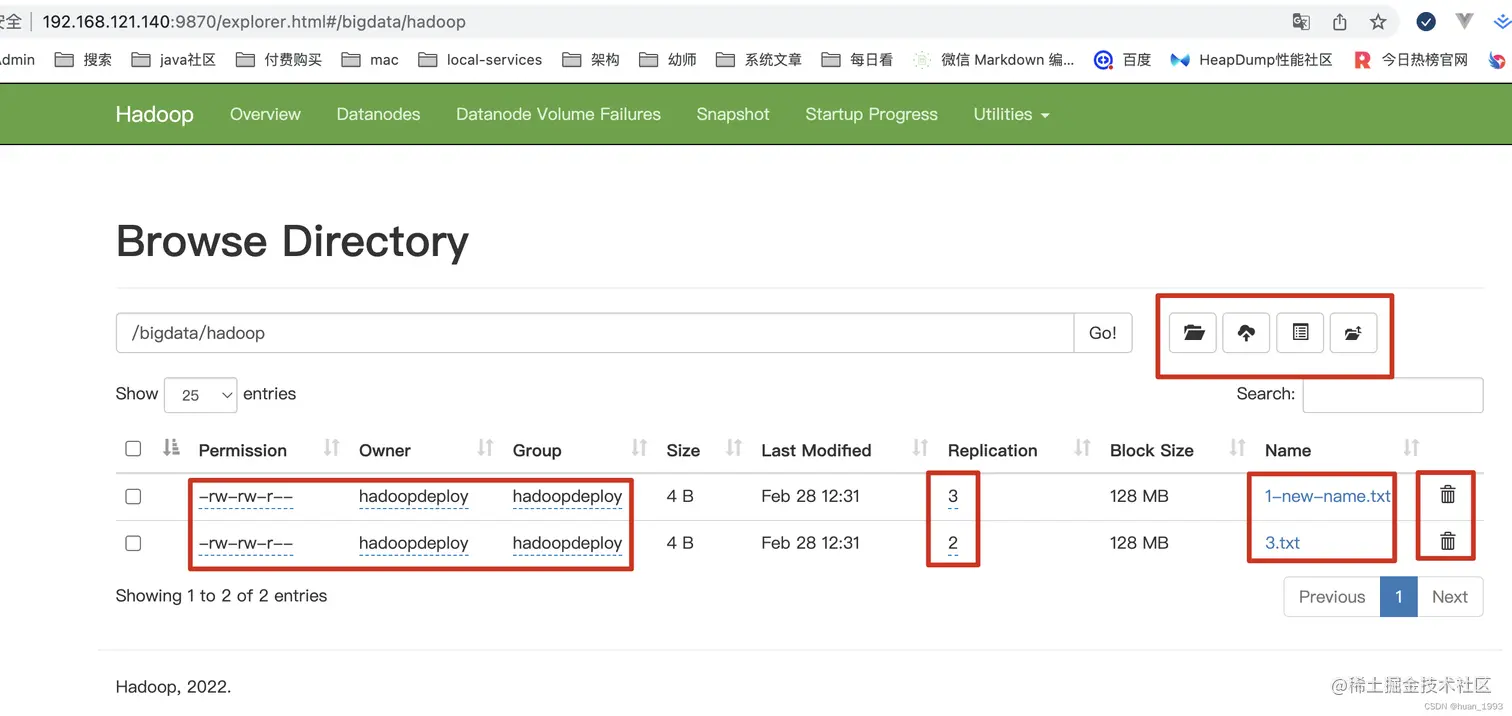Open the local-services bookmark folder

(x=480, y=60)
